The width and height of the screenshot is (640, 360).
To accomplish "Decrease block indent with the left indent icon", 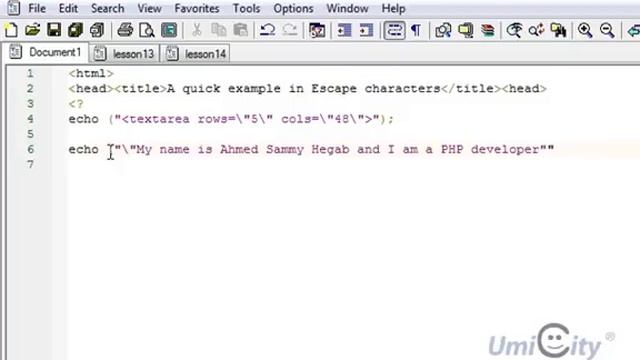I will 344,30.
